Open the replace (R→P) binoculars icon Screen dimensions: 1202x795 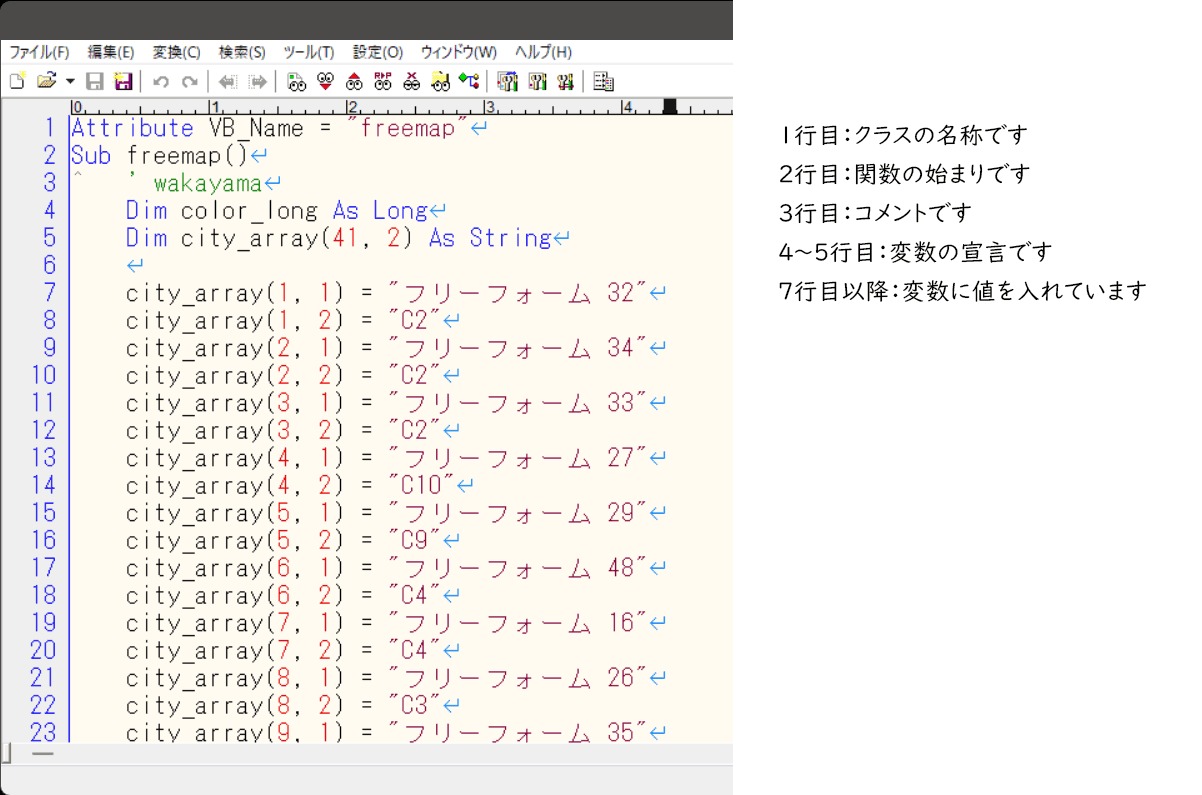(382, 81)
